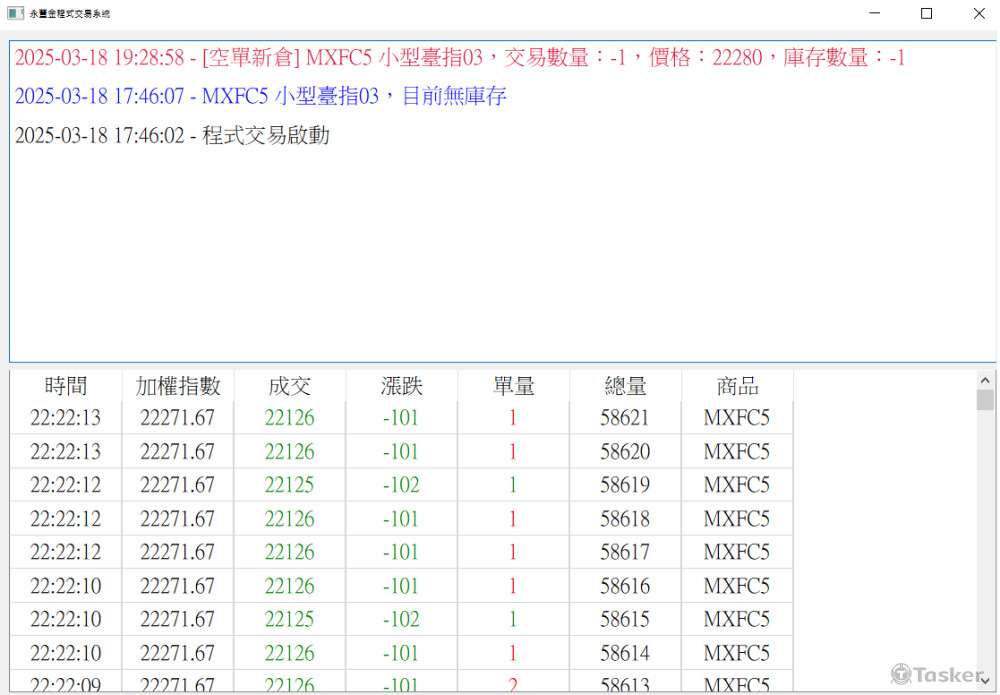
Task: Click the scrollbar up arrow of the table
Action: coord(985,381)
